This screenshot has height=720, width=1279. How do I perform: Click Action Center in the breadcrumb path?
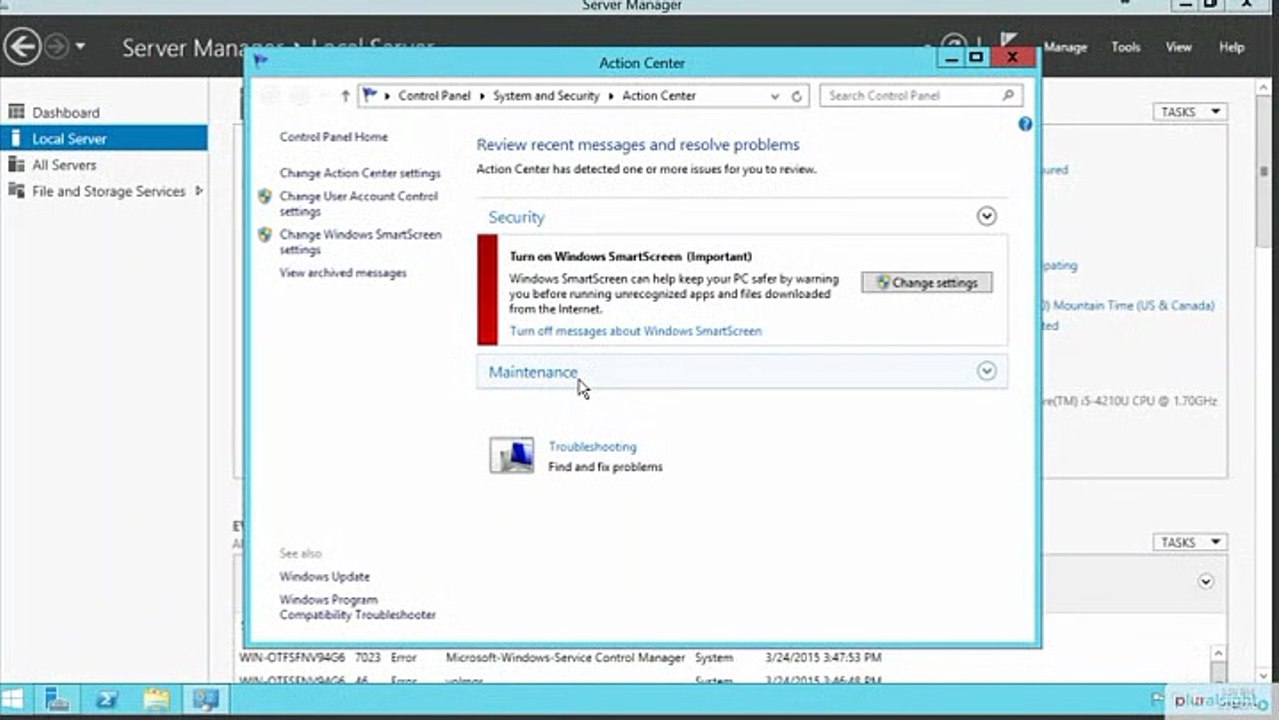(659, 96)
